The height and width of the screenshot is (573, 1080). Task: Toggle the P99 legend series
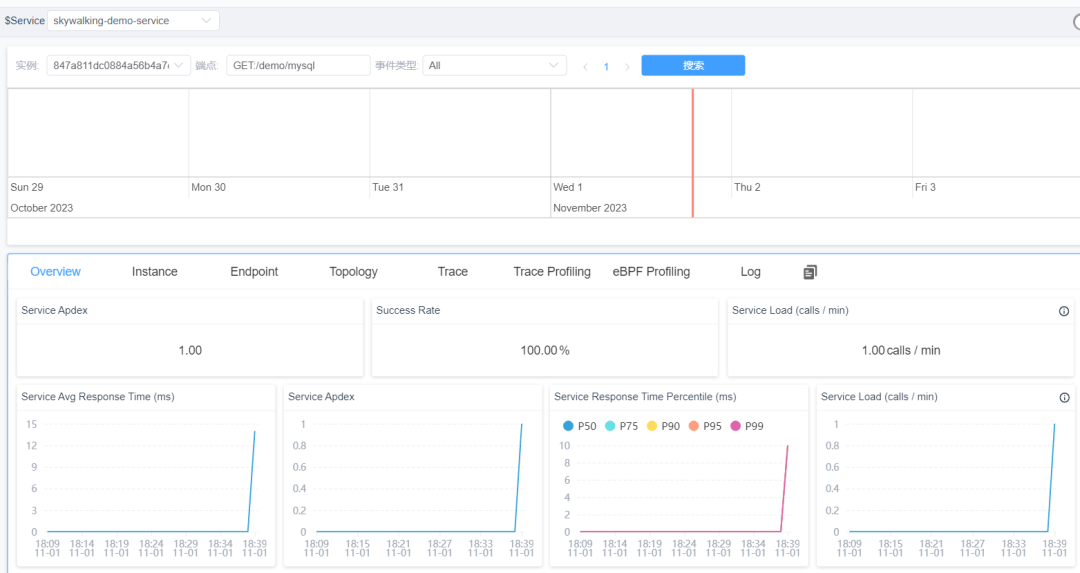pyautogui.click(x=747, y=426)
